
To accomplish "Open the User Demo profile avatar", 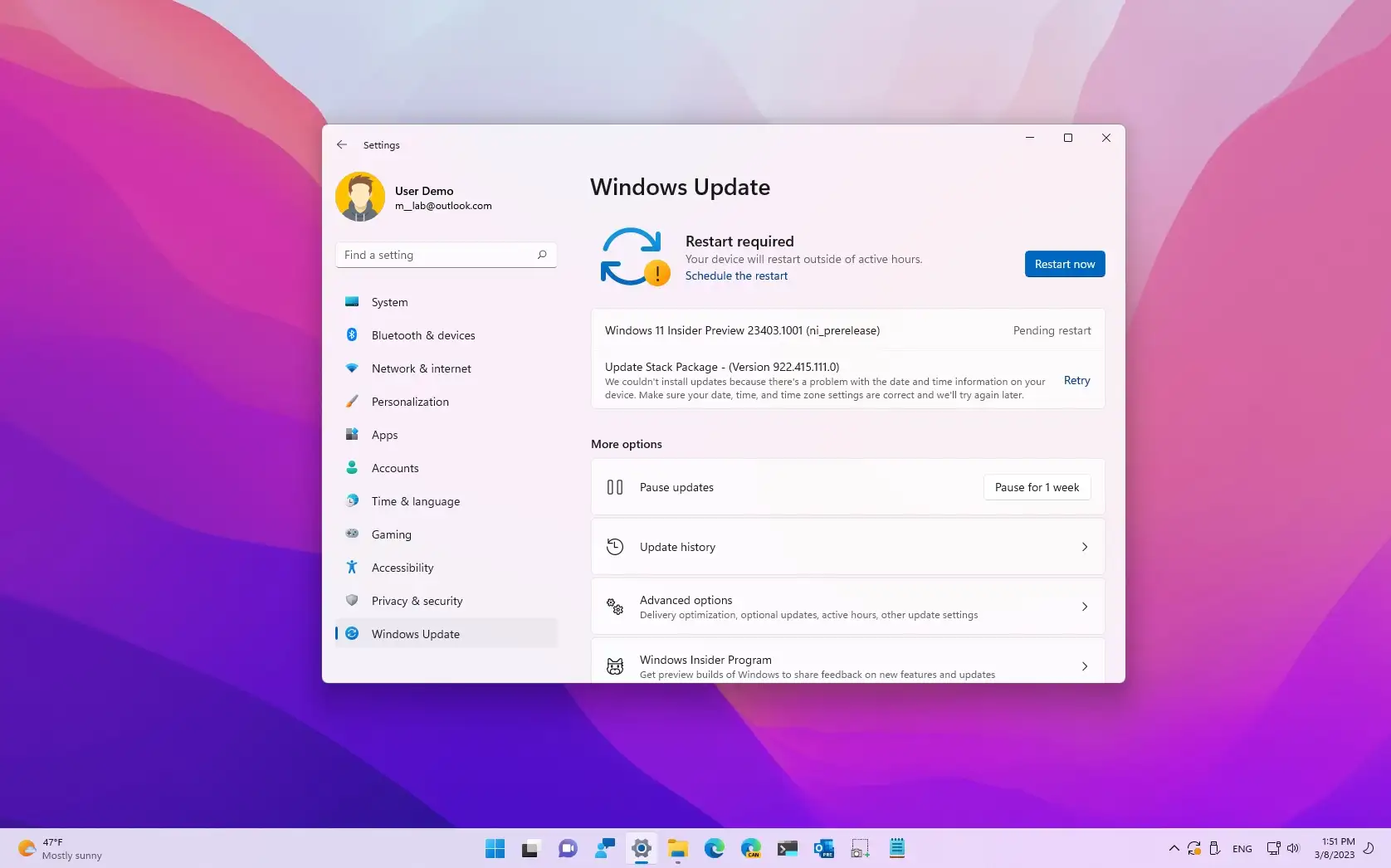I will pos(360,197).
